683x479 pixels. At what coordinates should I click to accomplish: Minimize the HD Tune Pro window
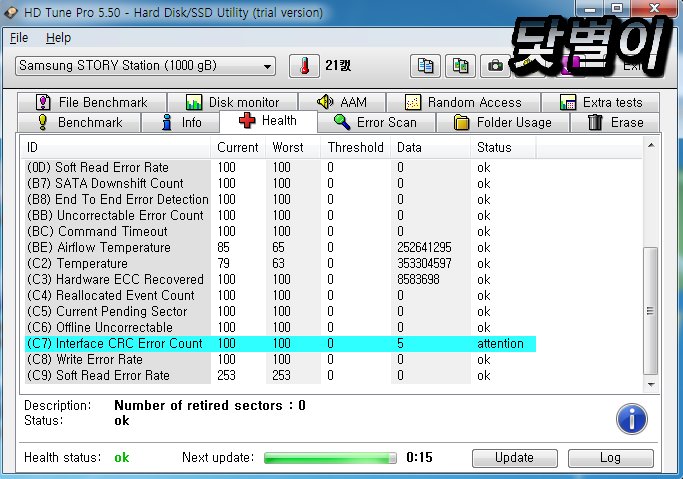[x=590, y=9]
